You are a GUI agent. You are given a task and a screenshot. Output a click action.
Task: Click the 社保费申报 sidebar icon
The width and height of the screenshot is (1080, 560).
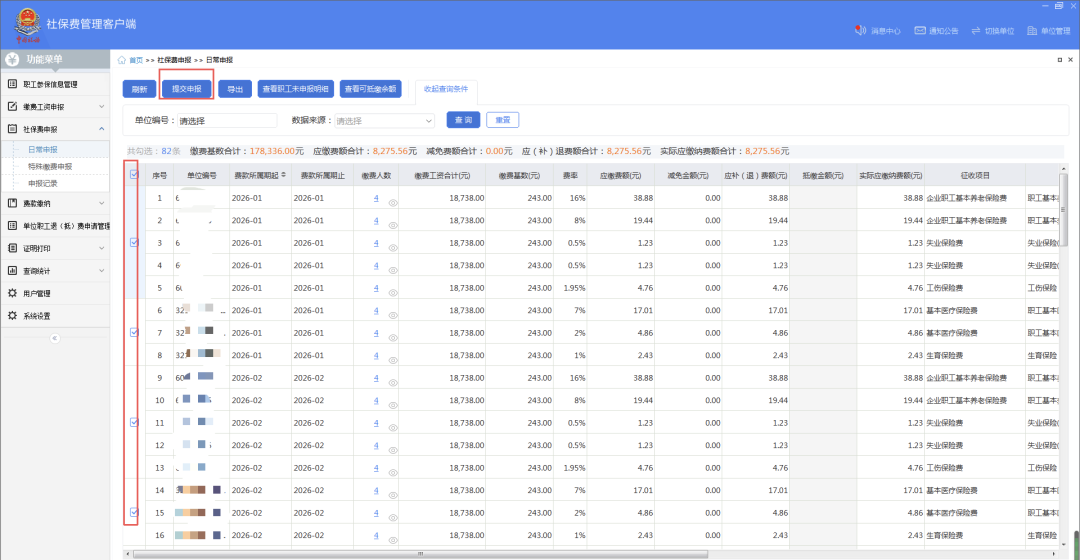click(x=12, y=129)
